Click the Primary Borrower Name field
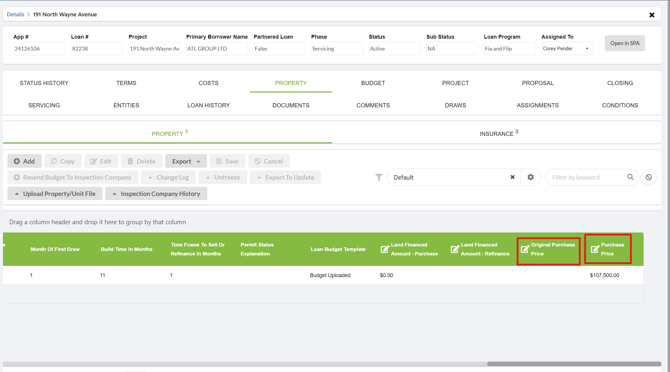 [216, 49]
